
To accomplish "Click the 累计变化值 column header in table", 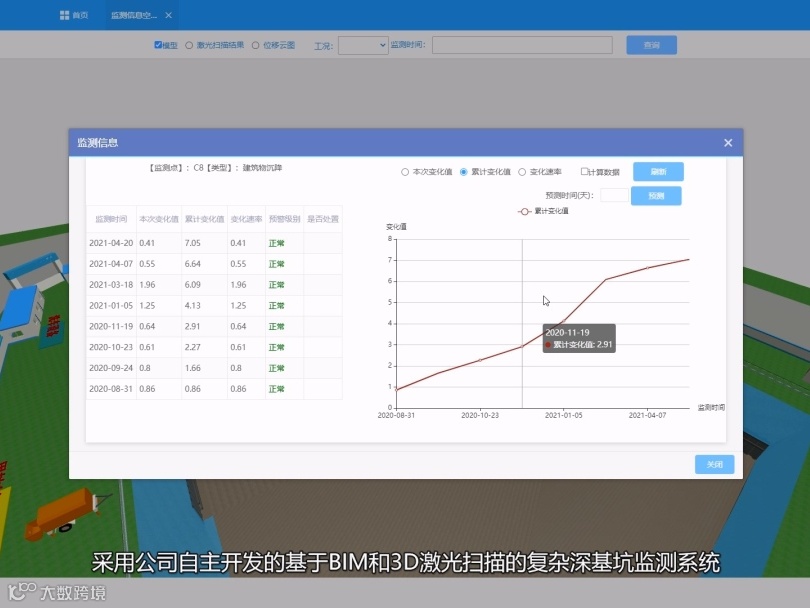I will [205, 219].
